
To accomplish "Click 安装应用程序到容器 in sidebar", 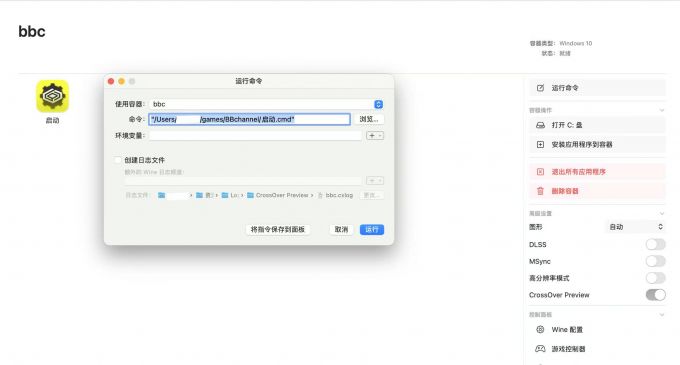I will [597, 144].
